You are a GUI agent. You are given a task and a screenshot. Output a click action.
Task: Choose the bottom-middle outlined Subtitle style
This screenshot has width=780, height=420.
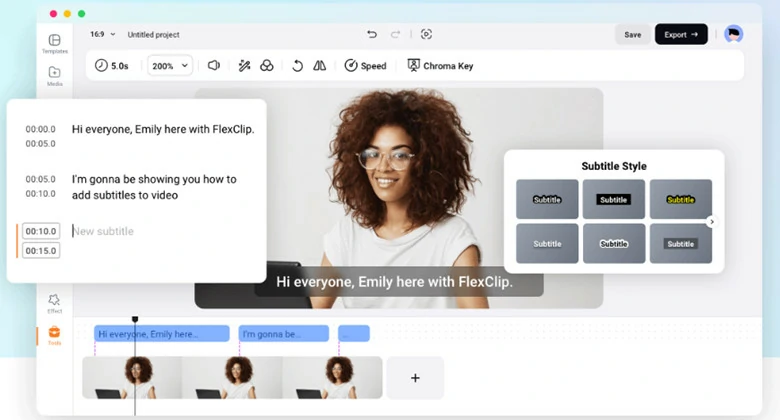614,243
